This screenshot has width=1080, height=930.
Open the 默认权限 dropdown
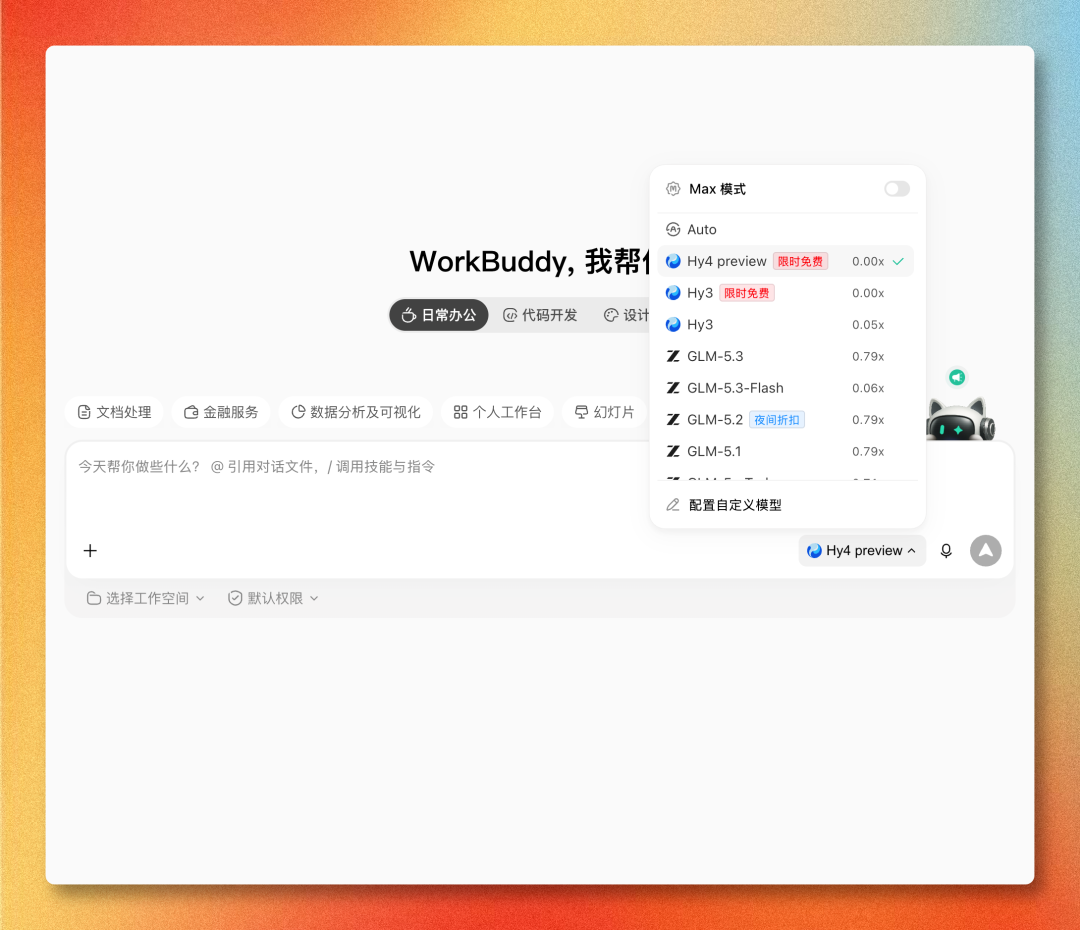click(273, 598)
